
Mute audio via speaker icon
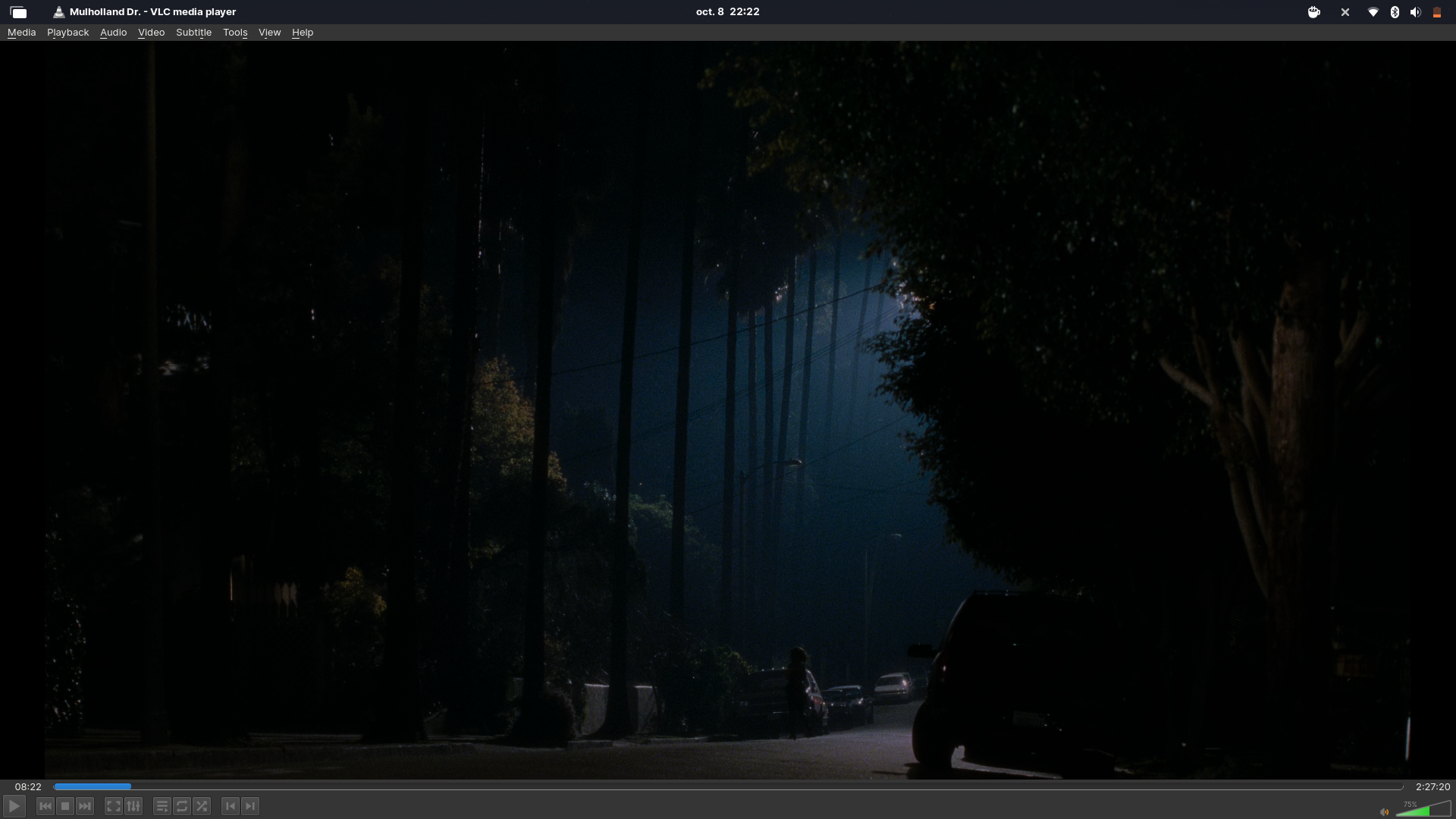pos(1384,812)
